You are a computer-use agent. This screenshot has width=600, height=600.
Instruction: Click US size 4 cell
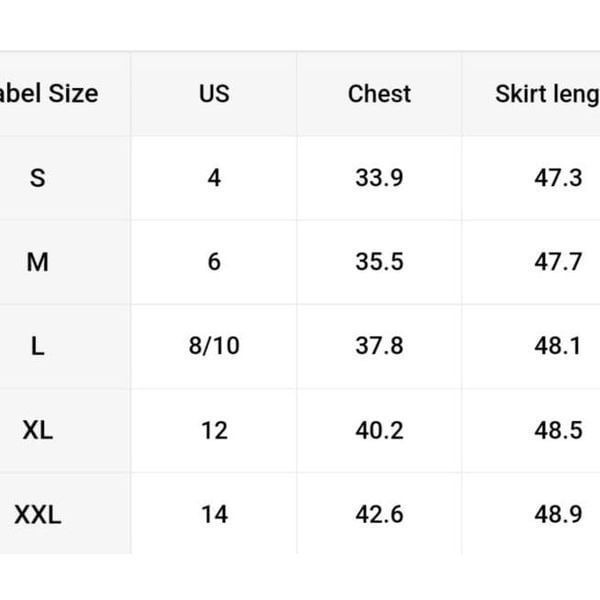(214, 178)
